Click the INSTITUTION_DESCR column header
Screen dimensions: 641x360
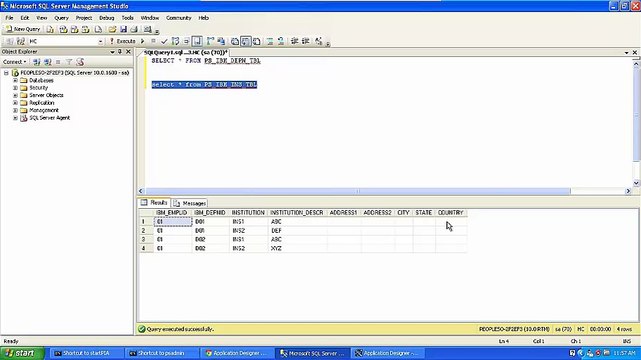click(x=297, y=213)
